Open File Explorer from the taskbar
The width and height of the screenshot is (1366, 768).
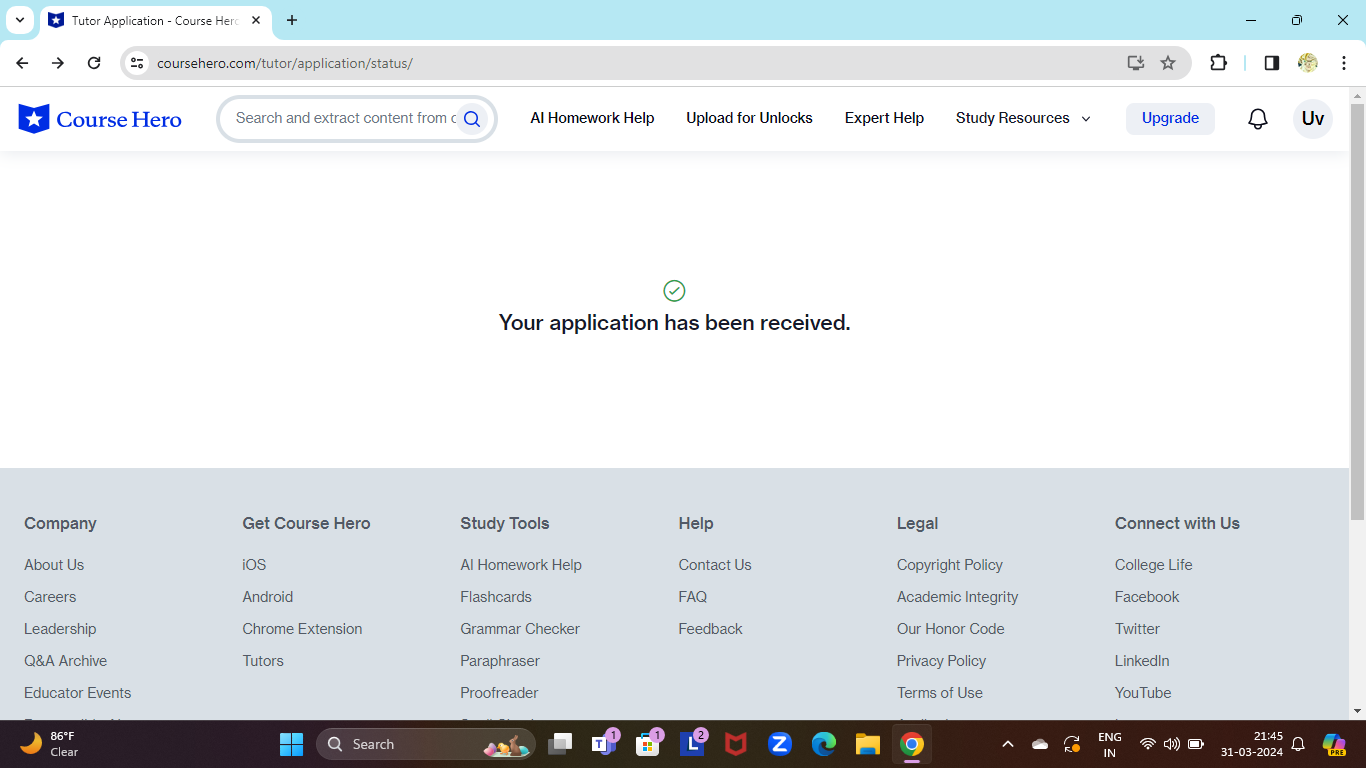point(867,744)
